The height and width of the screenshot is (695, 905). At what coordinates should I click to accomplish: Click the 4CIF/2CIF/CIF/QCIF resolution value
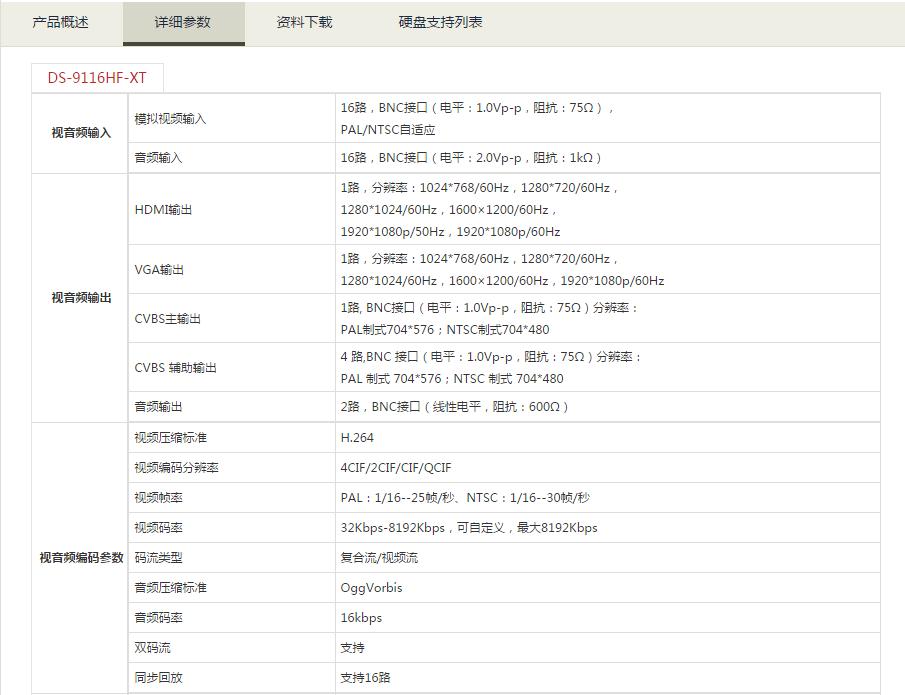click(x=395, y=468)
